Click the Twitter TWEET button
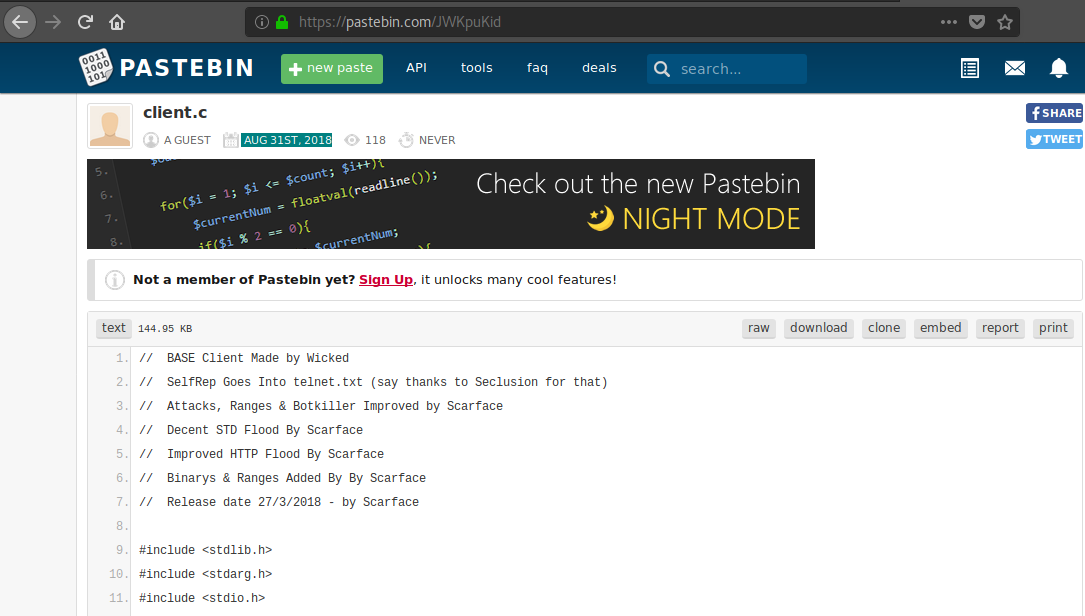Screen dimensions: 1085x616 tap(1055, 139)
